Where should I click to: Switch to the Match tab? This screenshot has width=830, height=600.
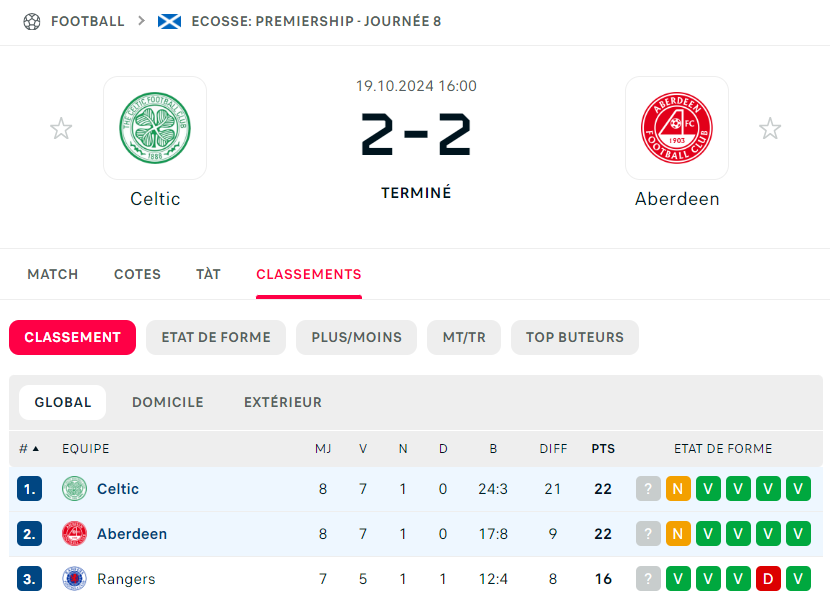click(53, 274)
